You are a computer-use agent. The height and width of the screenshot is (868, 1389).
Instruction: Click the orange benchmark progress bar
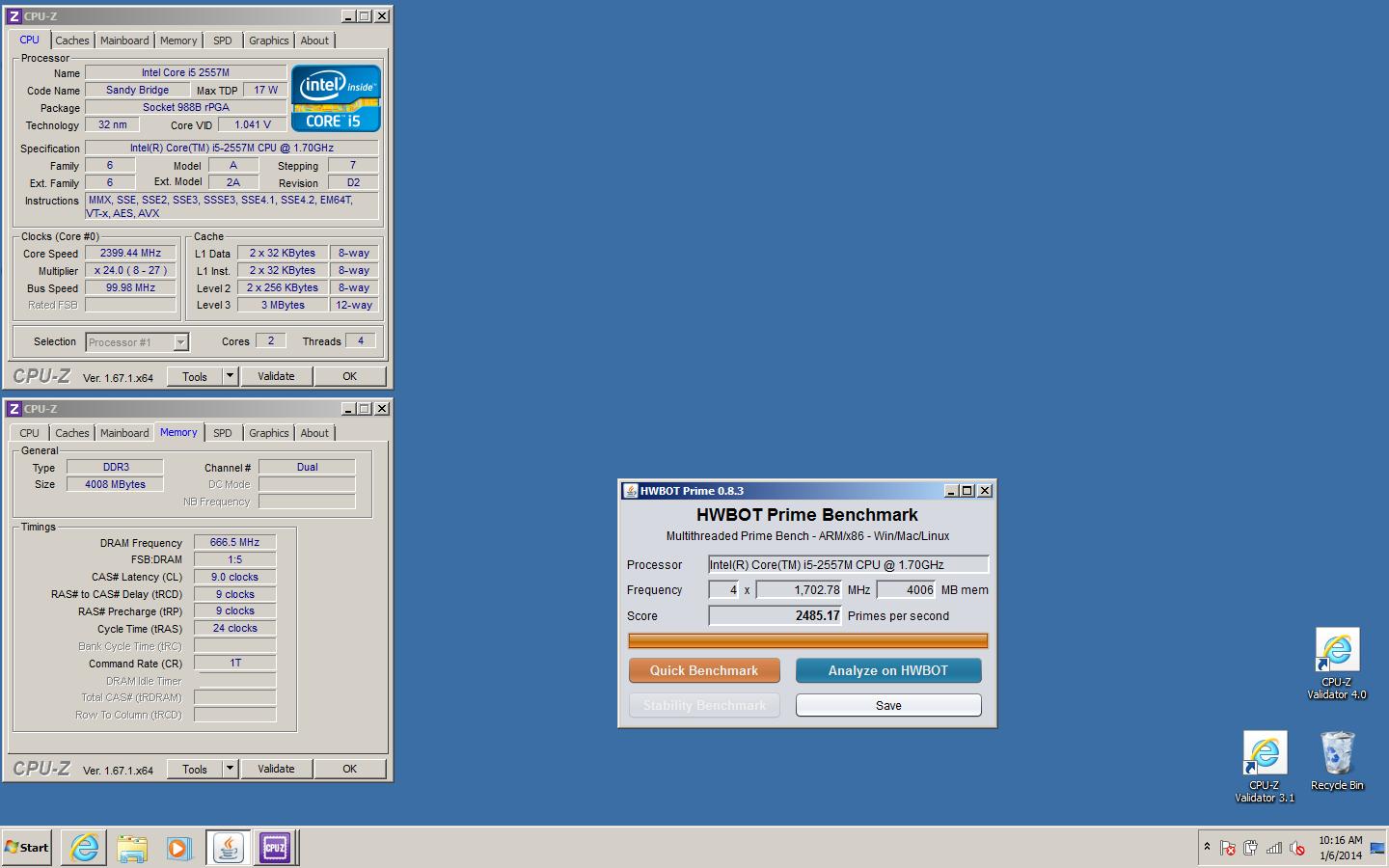click(807, 641)
